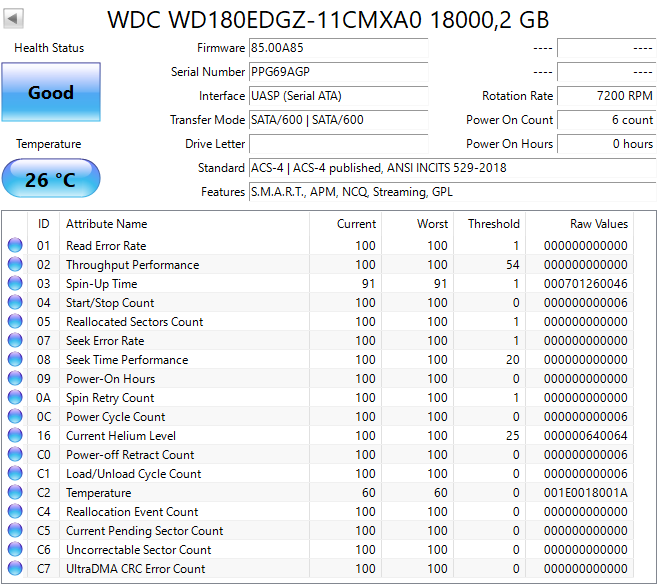
Task: Click the Good health status button
Action: coord(51,92)
